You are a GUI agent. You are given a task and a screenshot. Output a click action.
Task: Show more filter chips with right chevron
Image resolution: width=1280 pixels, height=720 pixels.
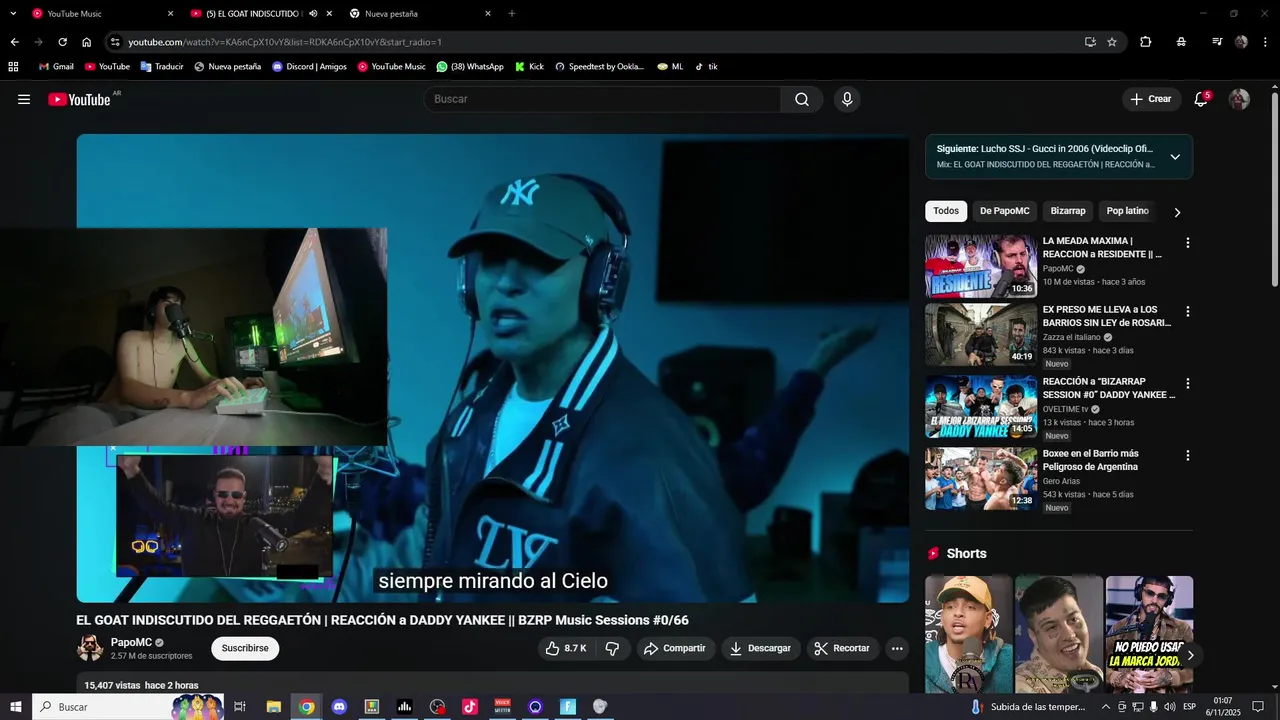1177,212
